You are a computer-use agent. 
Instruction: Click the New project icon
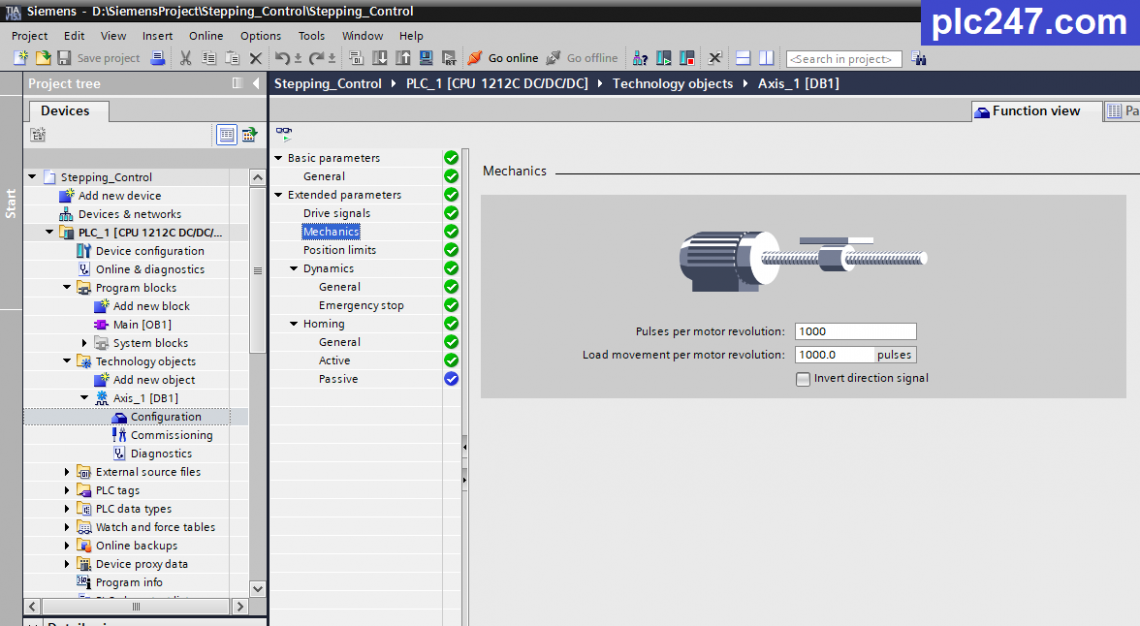20,58
